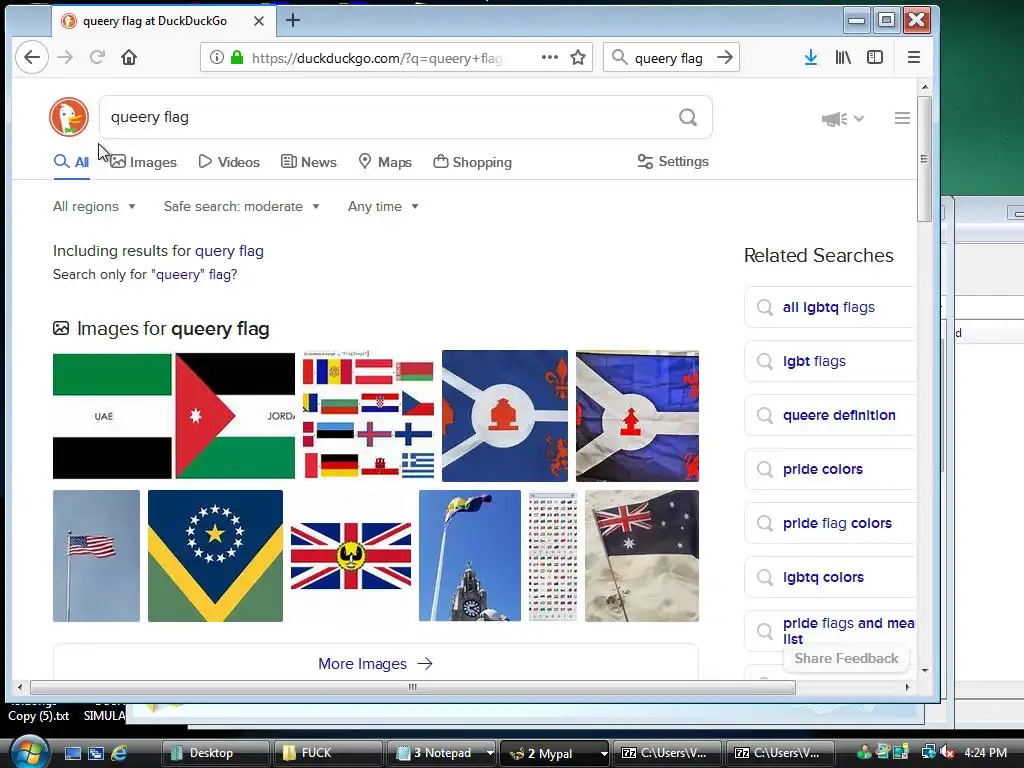Toggle the sidebar icon in toolbar
1024x768 pixels.
point(874,57)
